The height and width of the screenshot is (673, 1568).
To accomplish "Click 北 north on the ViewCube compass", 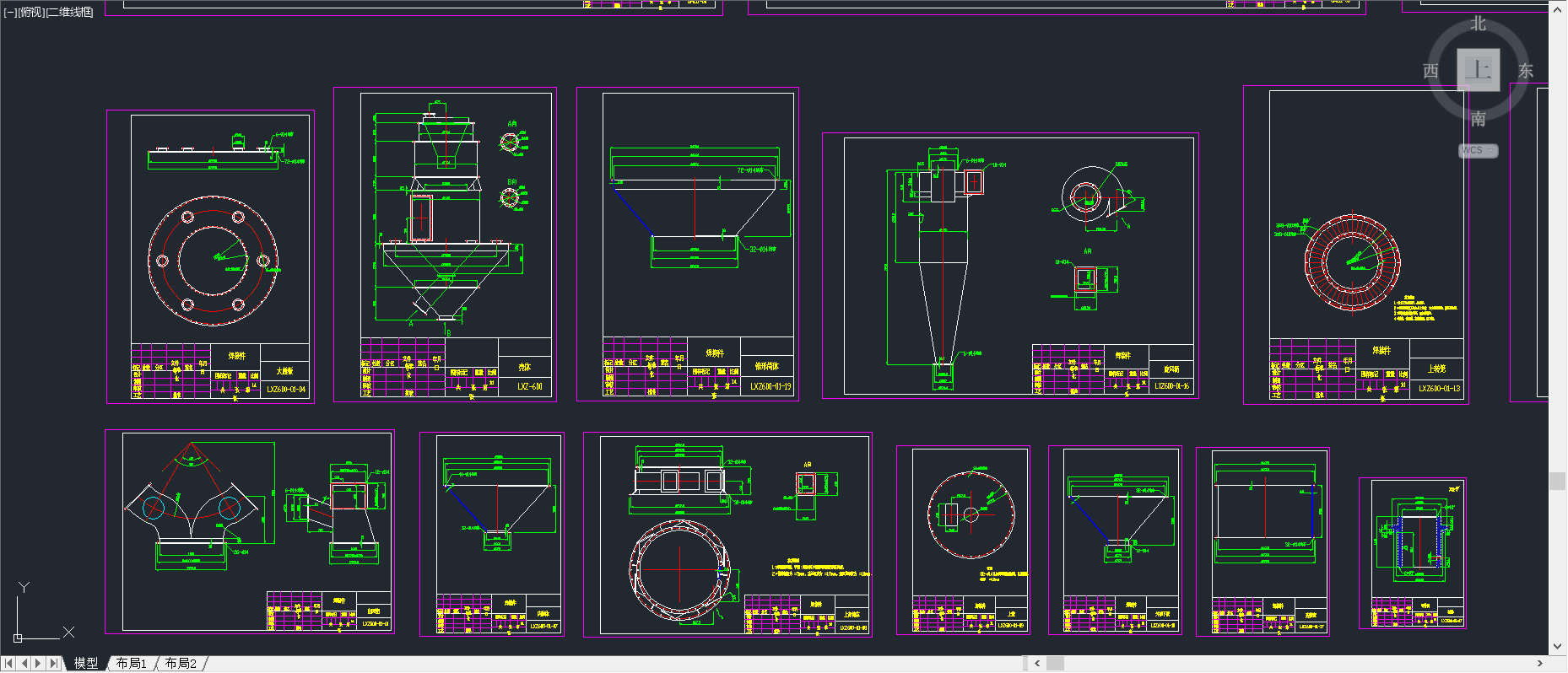I will [x=1479, y=24].
